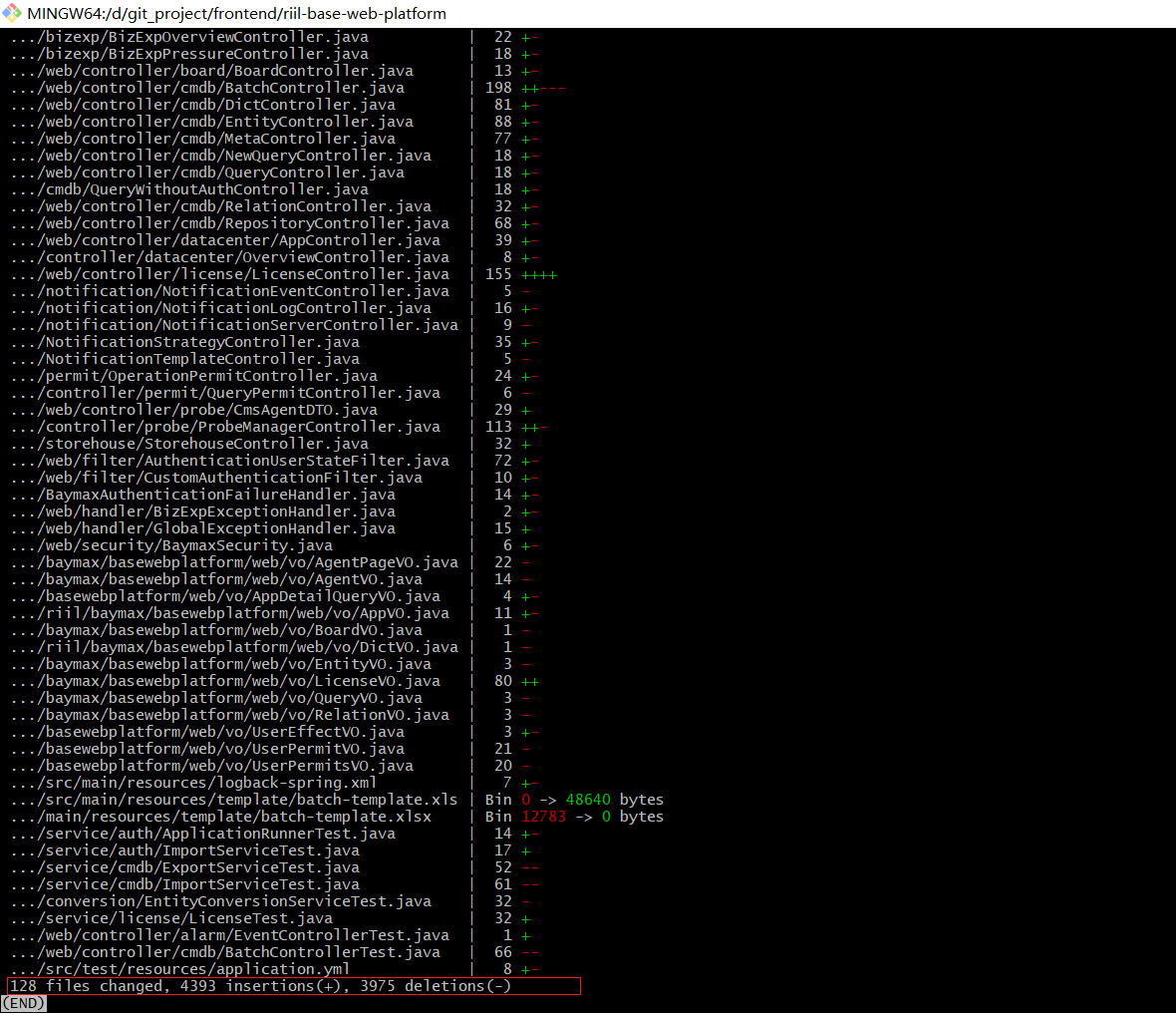Click the MINGW64 window title text
This screenshot has height=1013, width=1176.
coord(237,14)
